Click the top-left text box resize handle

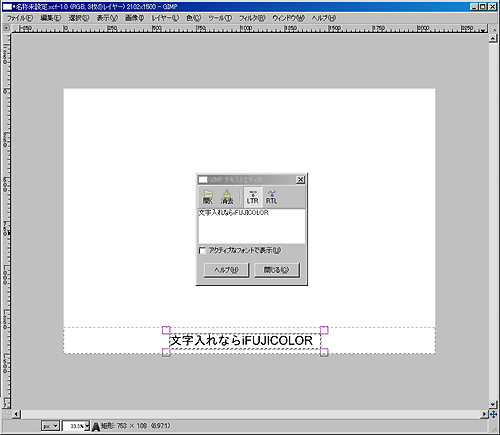tap(166, 330)
